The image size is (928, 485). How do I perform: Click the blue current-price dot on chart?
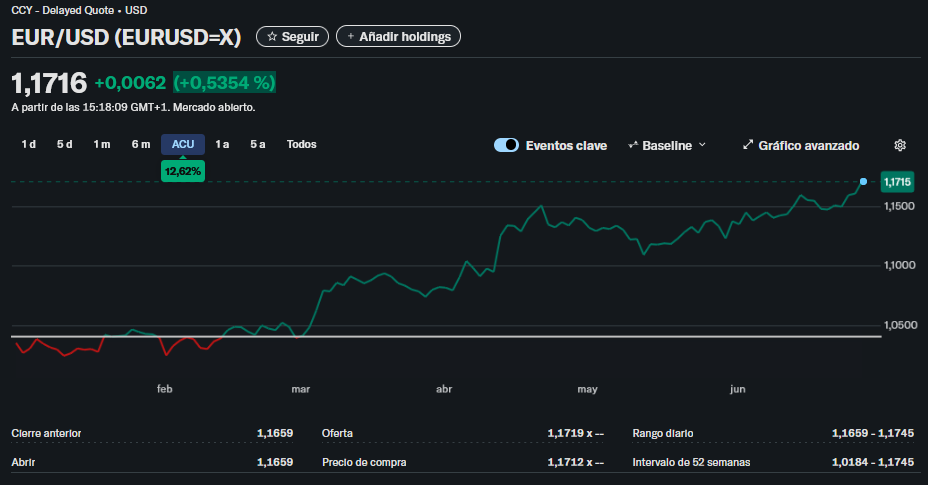coord(864,181)
